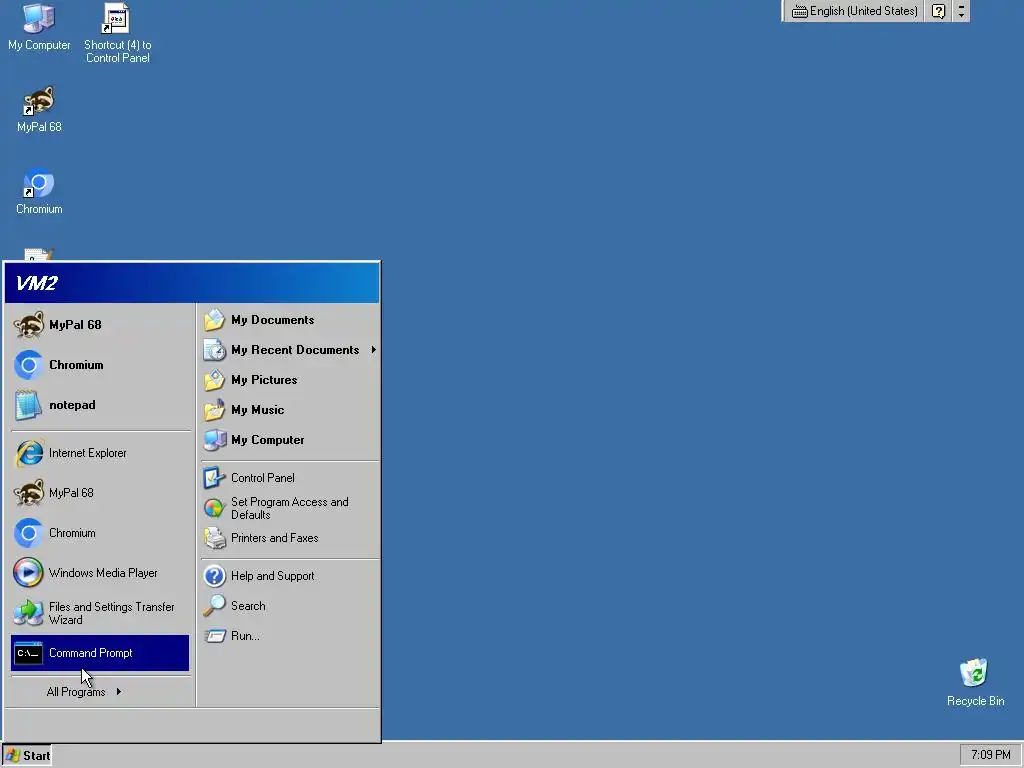
Task: Launch Command Prompt
Action: tap(100, 653)
